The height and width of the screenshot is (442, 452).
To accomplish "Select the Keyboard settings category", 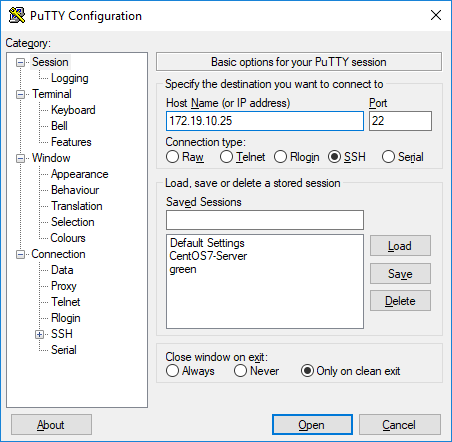I will point(73,110).
